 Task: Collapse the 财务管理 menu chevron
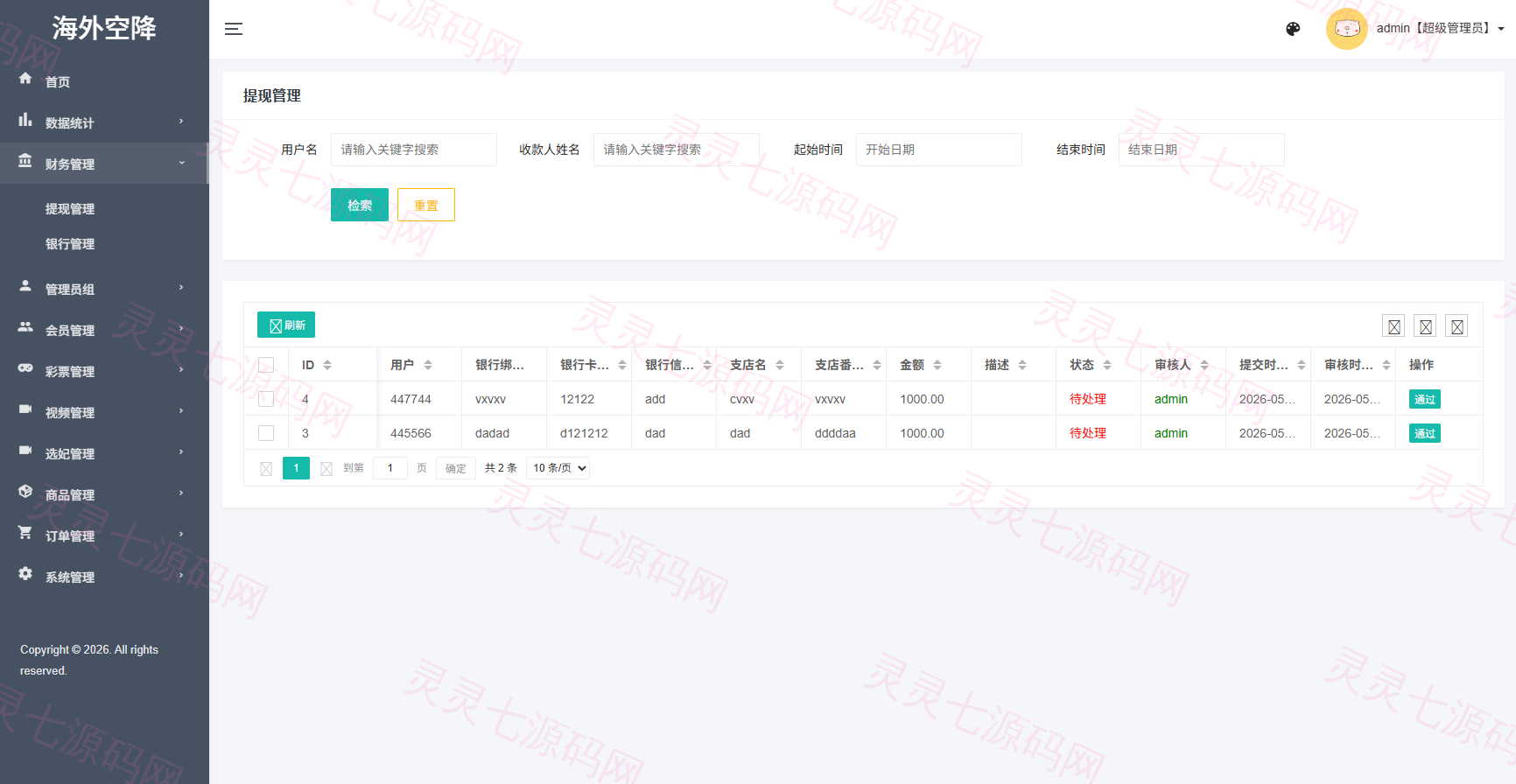[x=182, y=163]
